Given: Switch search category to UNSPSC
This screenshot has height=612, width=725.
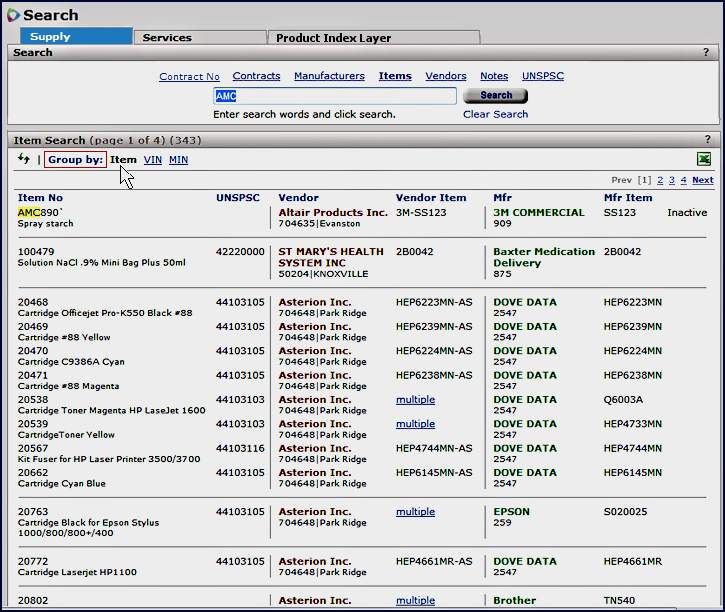Looking at the screenshot, I should pyautogui.click(x=543, y=76).
